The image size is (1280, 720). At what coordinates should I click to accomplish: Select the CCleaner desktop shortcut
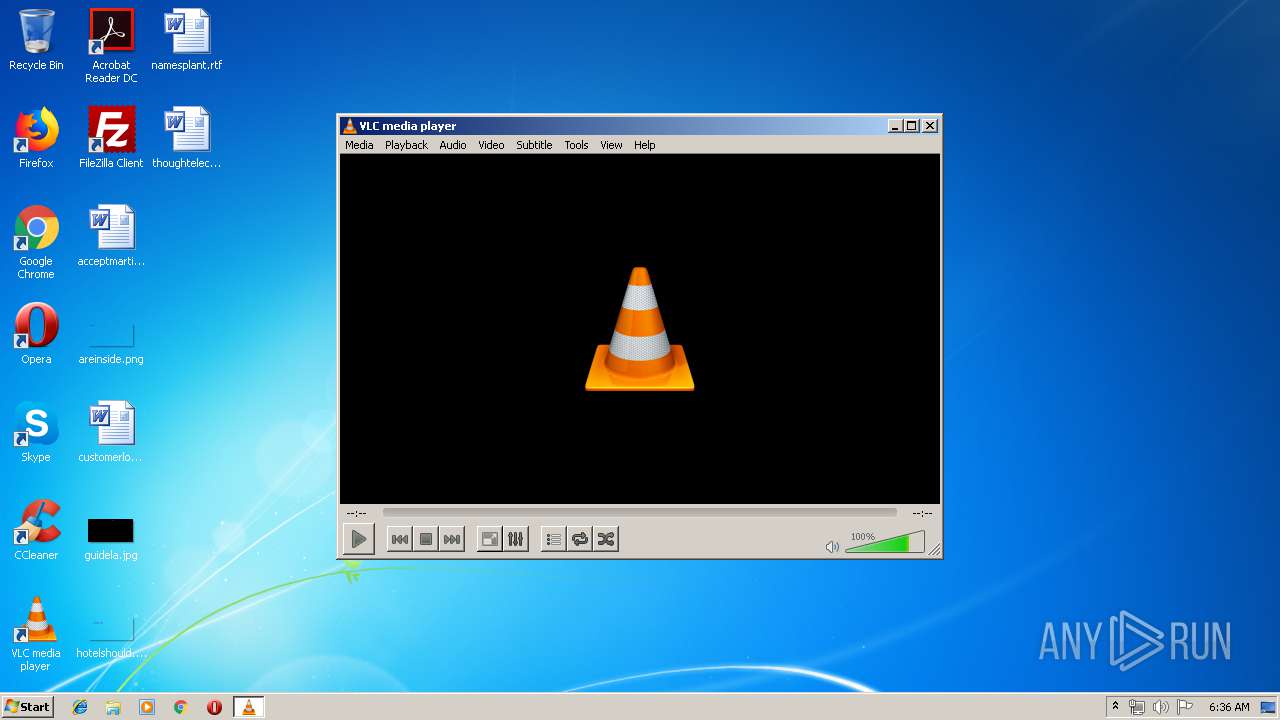tap(36, 530)
